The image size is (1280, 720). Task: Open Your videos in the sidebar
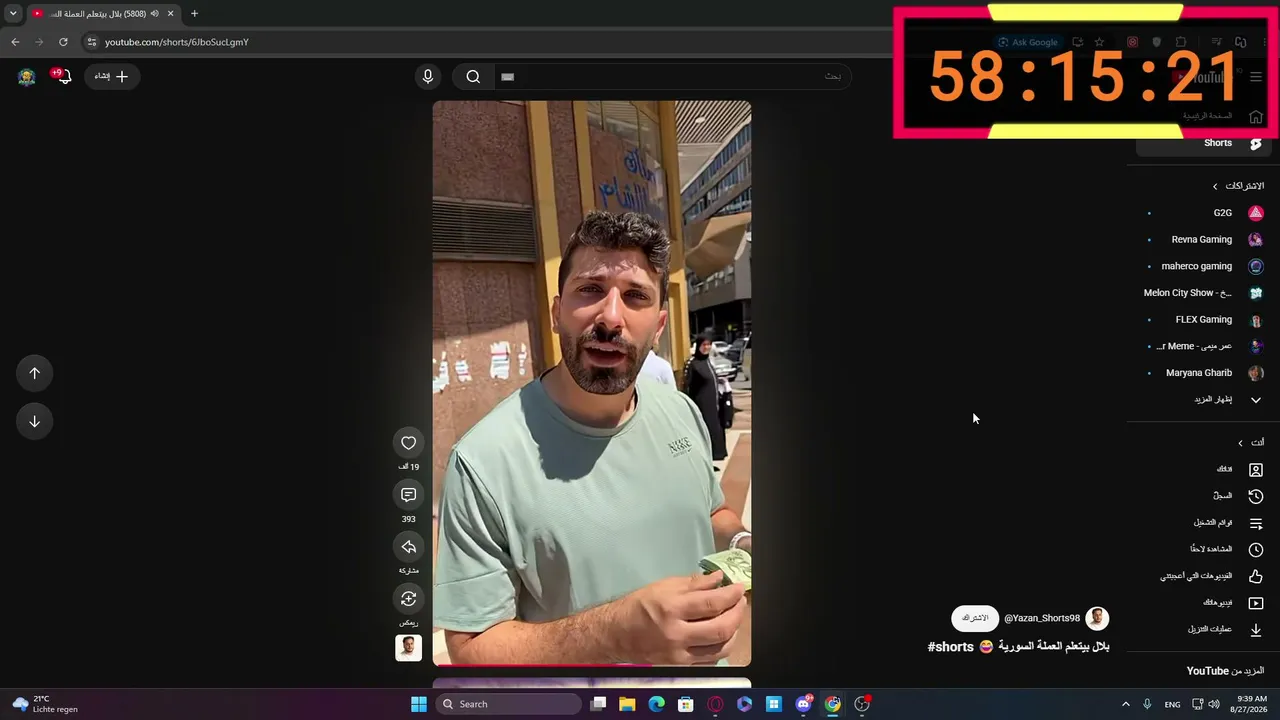click(x=1203, y=603)
